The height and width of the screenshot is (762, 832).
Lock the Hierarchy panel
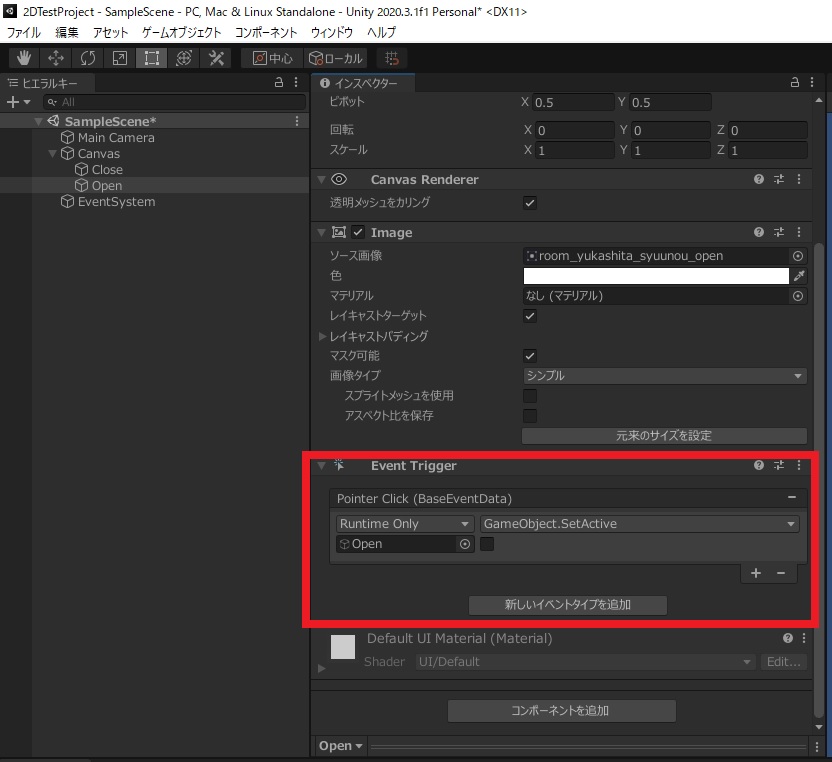[279, 82]
